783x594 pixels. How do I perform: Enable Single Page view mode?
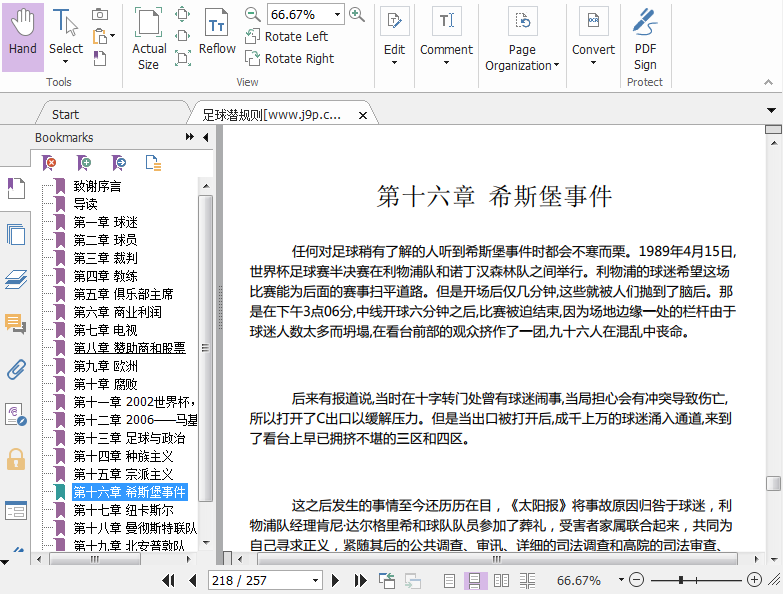pyautogui.click(x=449, y=581)
